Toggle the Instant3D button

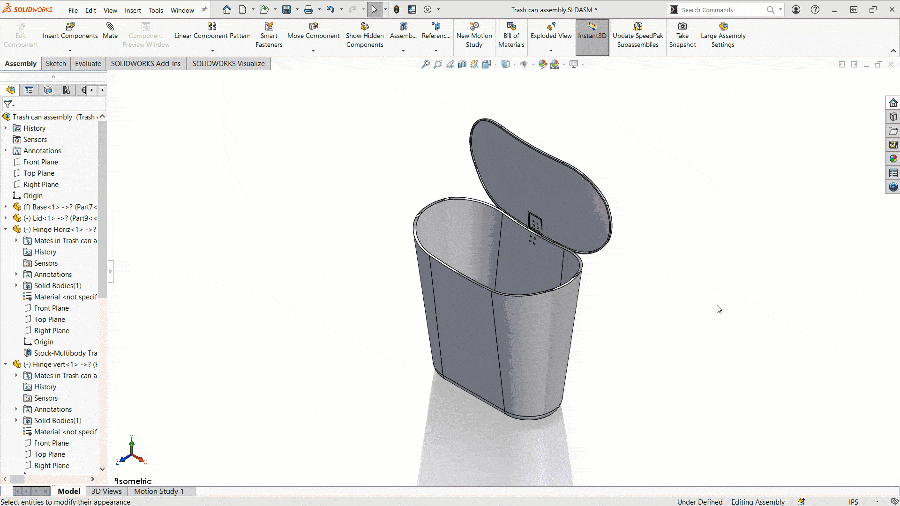pos(592,33)
